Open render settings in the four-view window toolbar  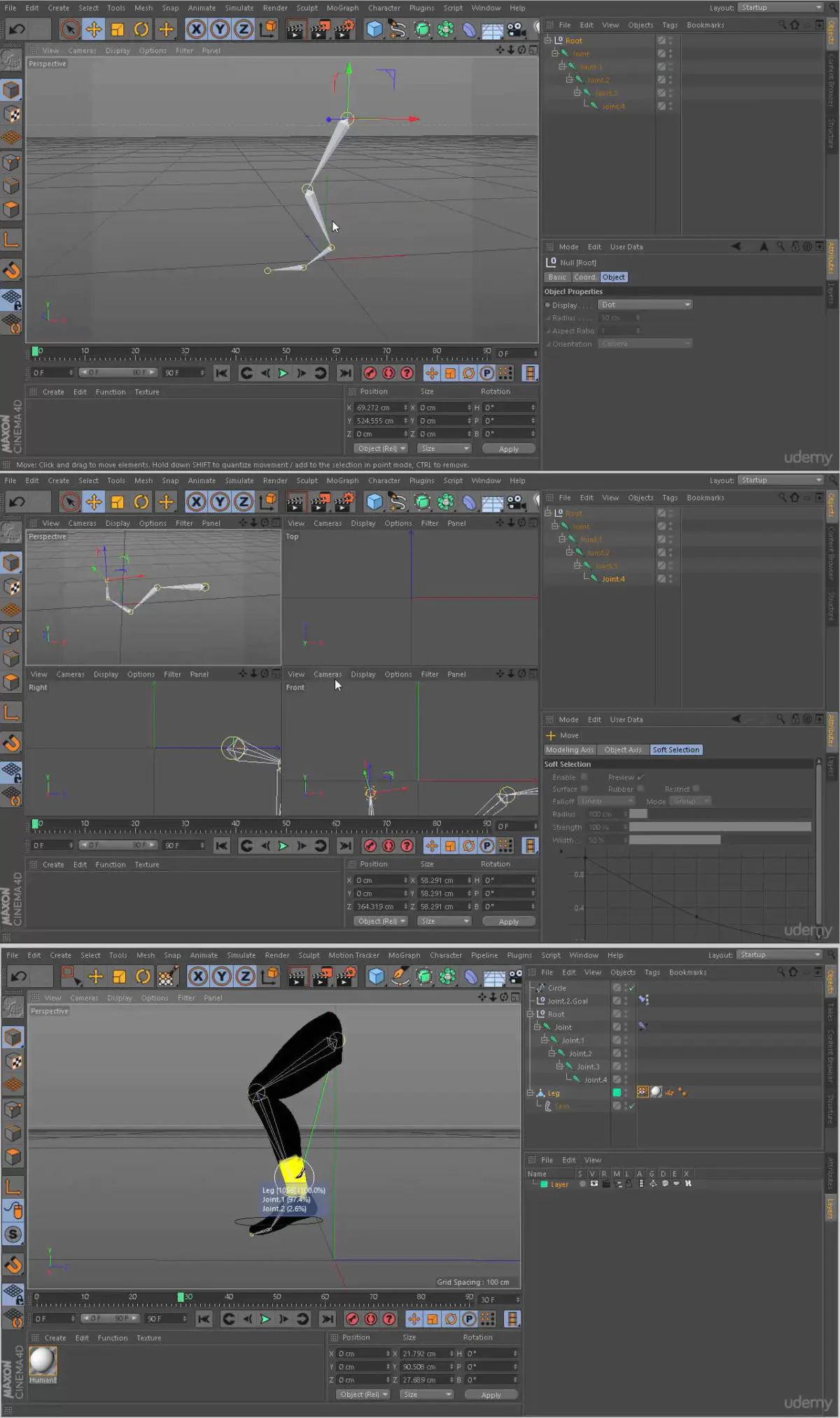pyautogui.click(x=343, y=501)
